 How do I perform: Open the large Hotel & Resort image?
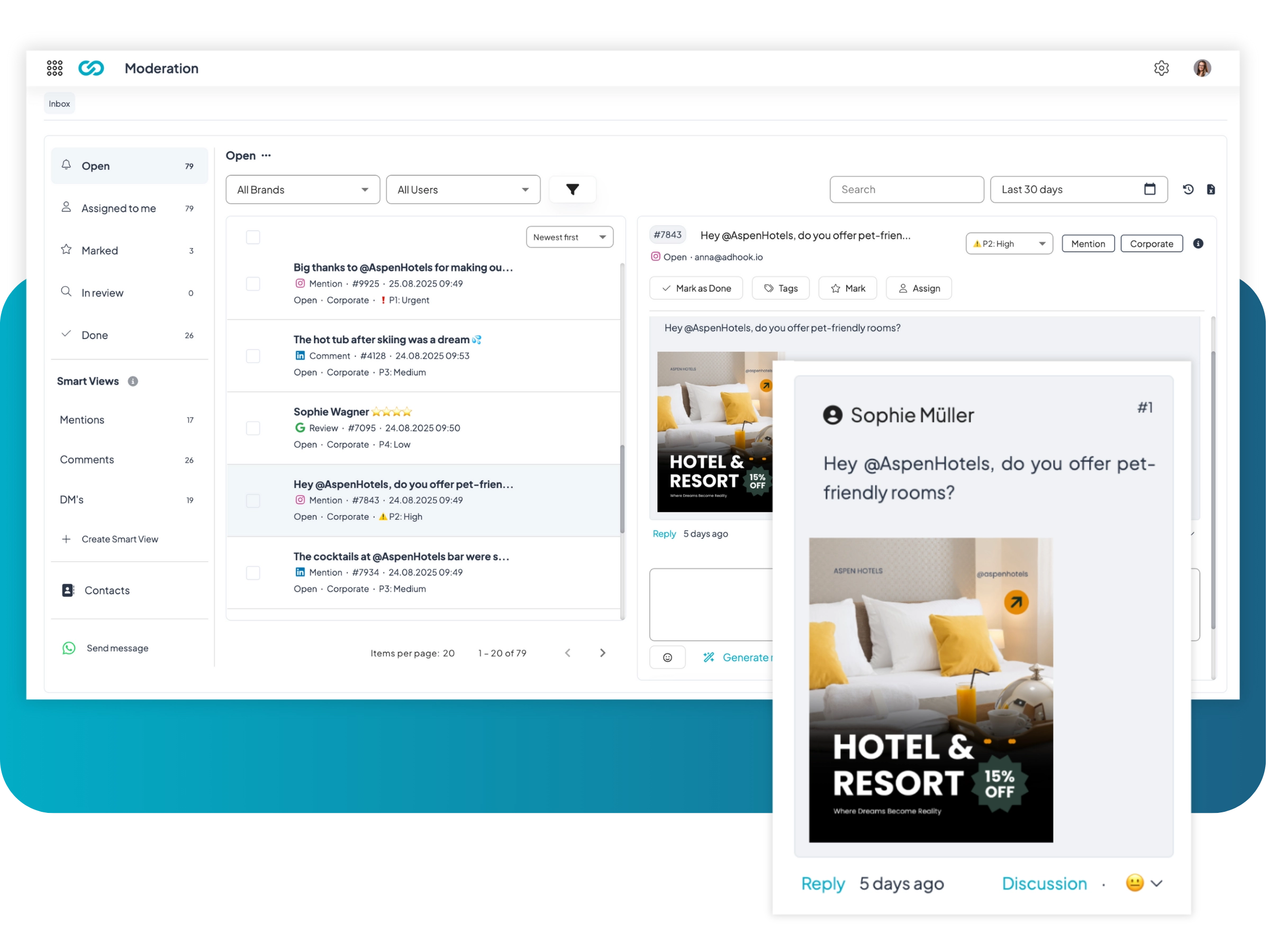(931, 691)
